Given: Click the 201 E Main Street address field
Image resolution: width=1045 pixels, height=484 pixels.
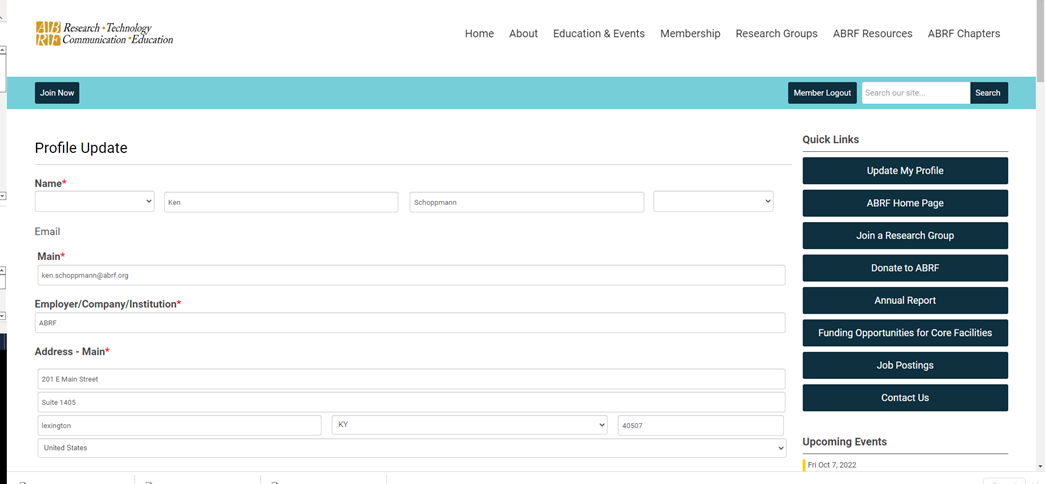Looking at the screenshot, I should click(x=412, y=379).
